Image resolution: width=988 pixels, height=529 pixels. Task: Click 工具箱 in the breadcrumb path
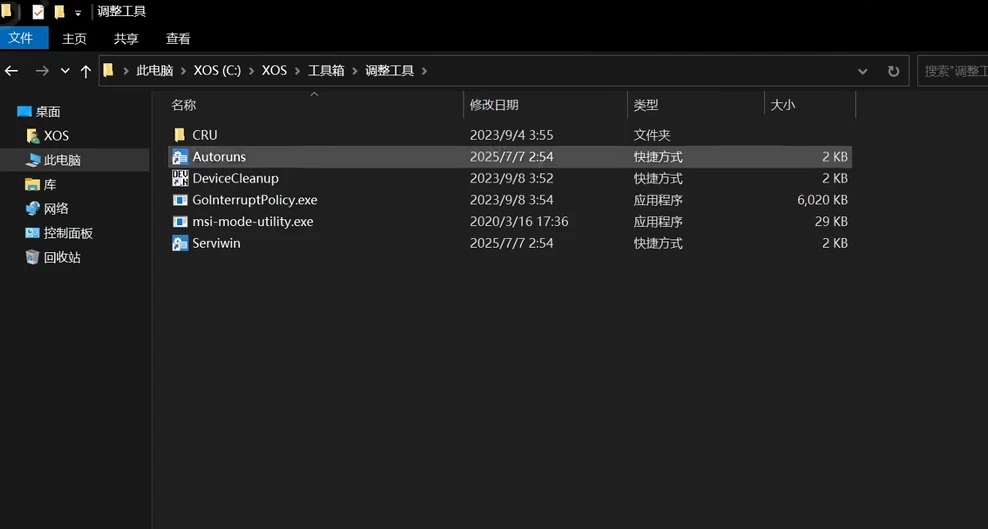tap(326, 71)
